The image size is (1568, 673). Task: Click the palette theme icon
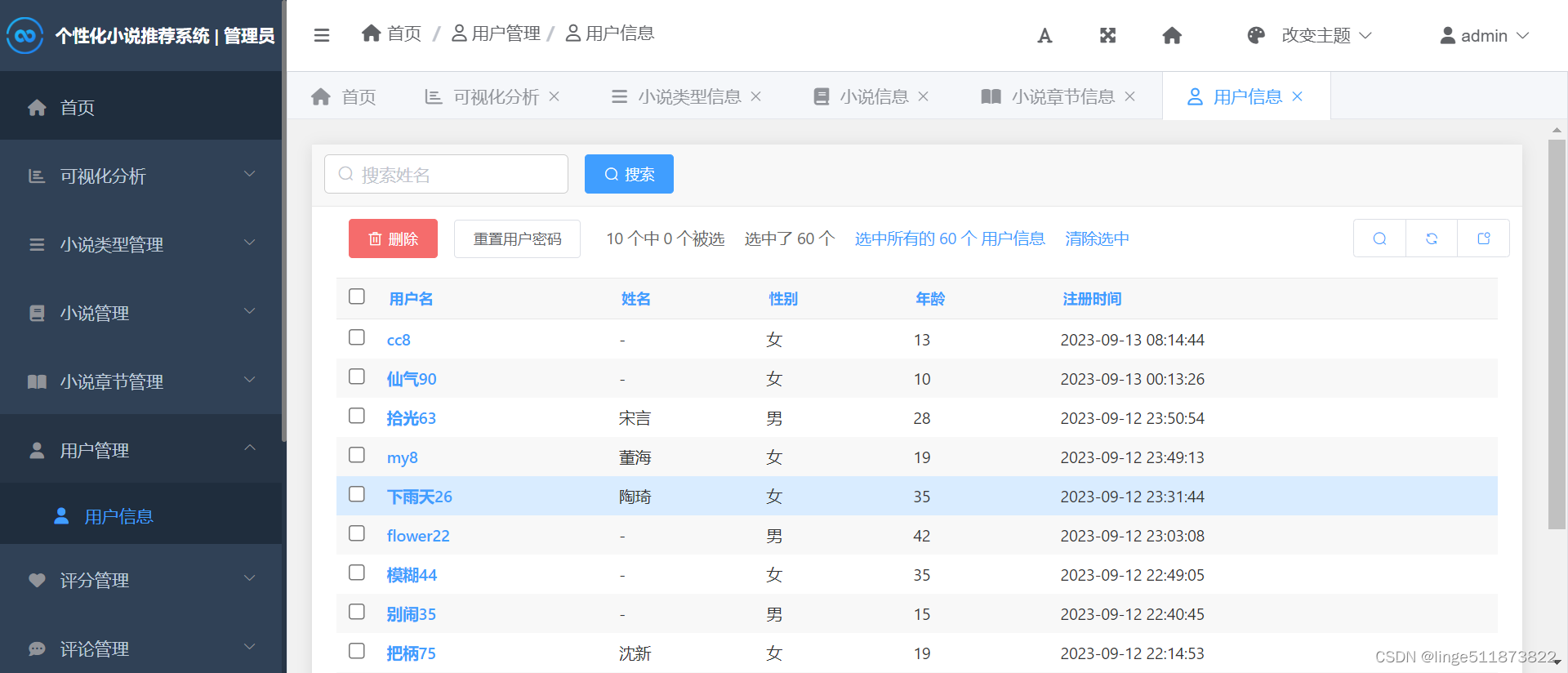point(1256,35)
